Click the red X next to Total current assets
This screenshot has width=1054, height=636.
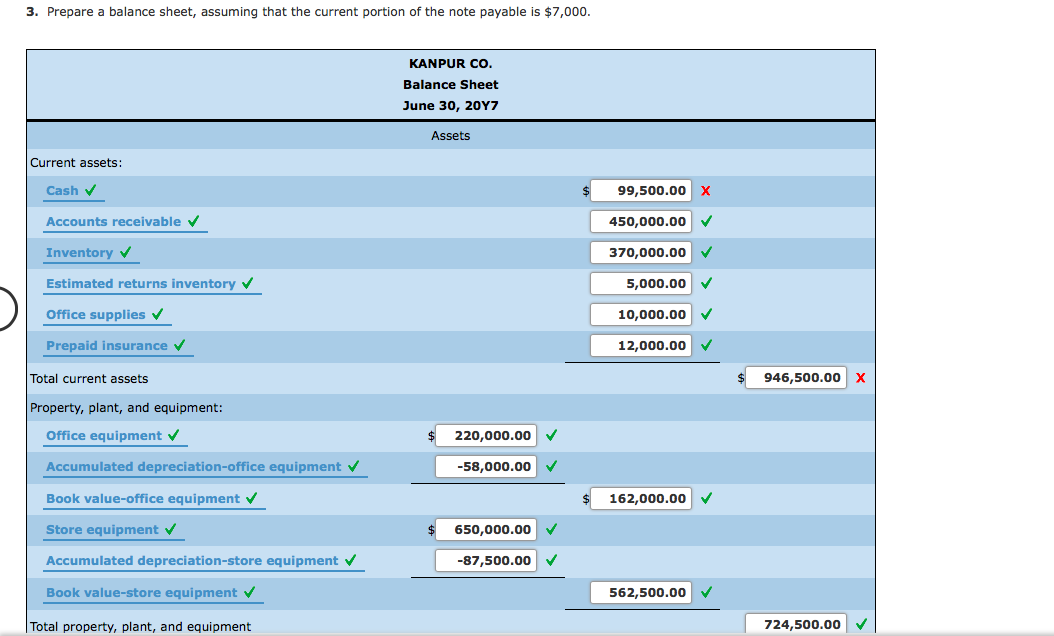(x=859, y=377)
